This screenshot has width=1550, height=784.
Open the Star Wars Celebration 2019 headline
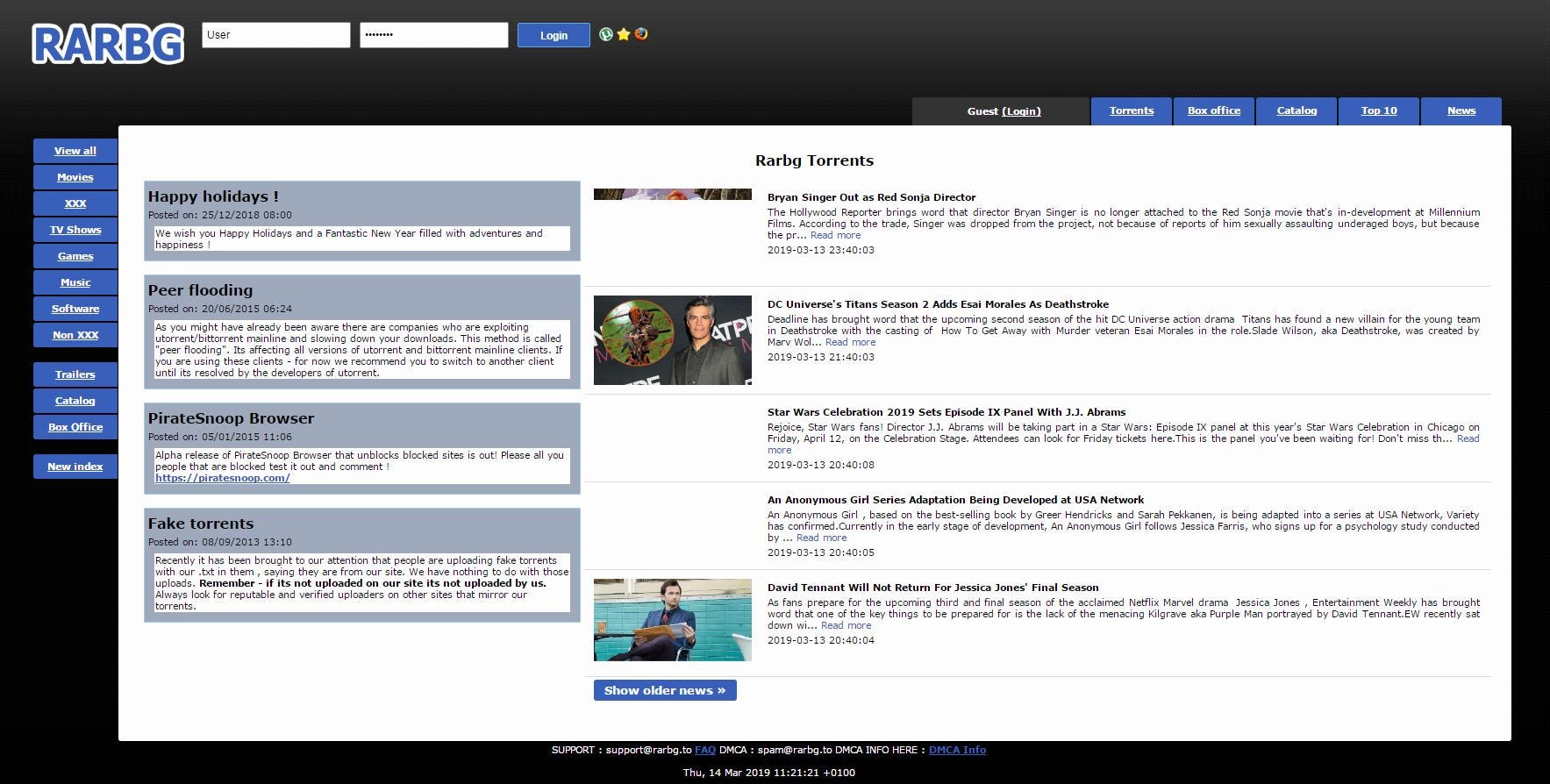point(946,412)
